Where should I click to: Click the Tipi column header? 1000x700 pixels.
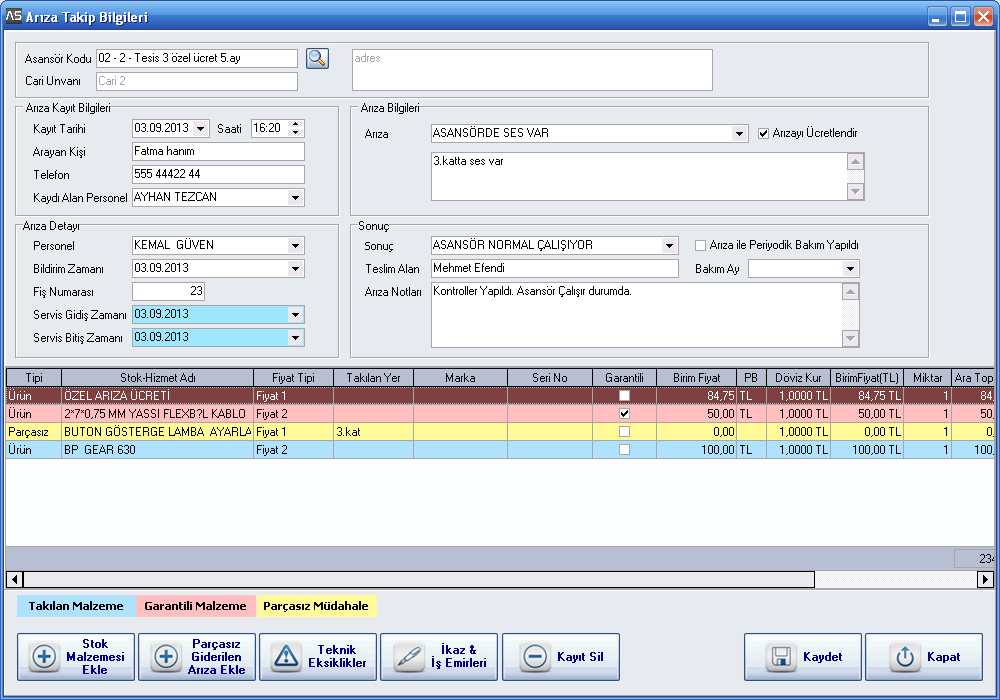34,377
